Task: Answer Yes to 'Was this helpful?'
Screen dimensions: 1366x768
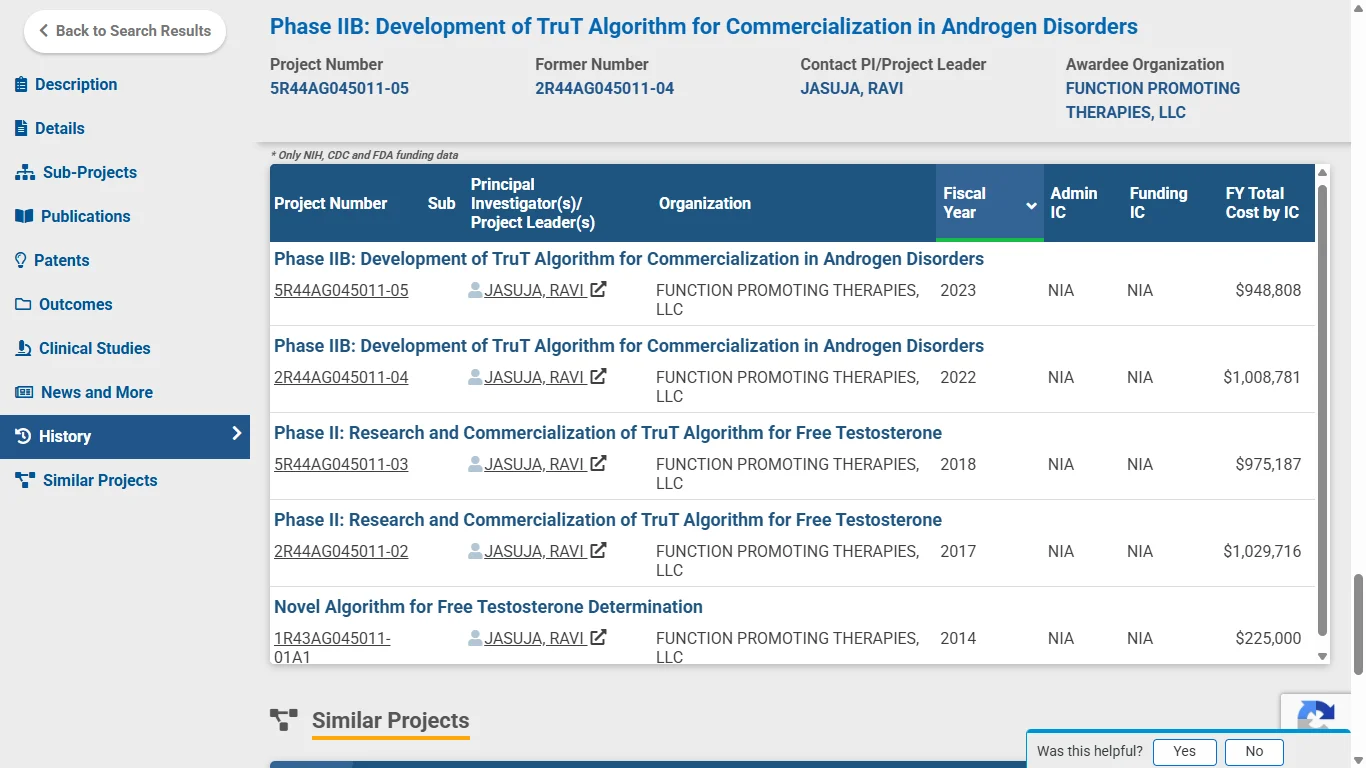Action: click(x=1184, y=751)
